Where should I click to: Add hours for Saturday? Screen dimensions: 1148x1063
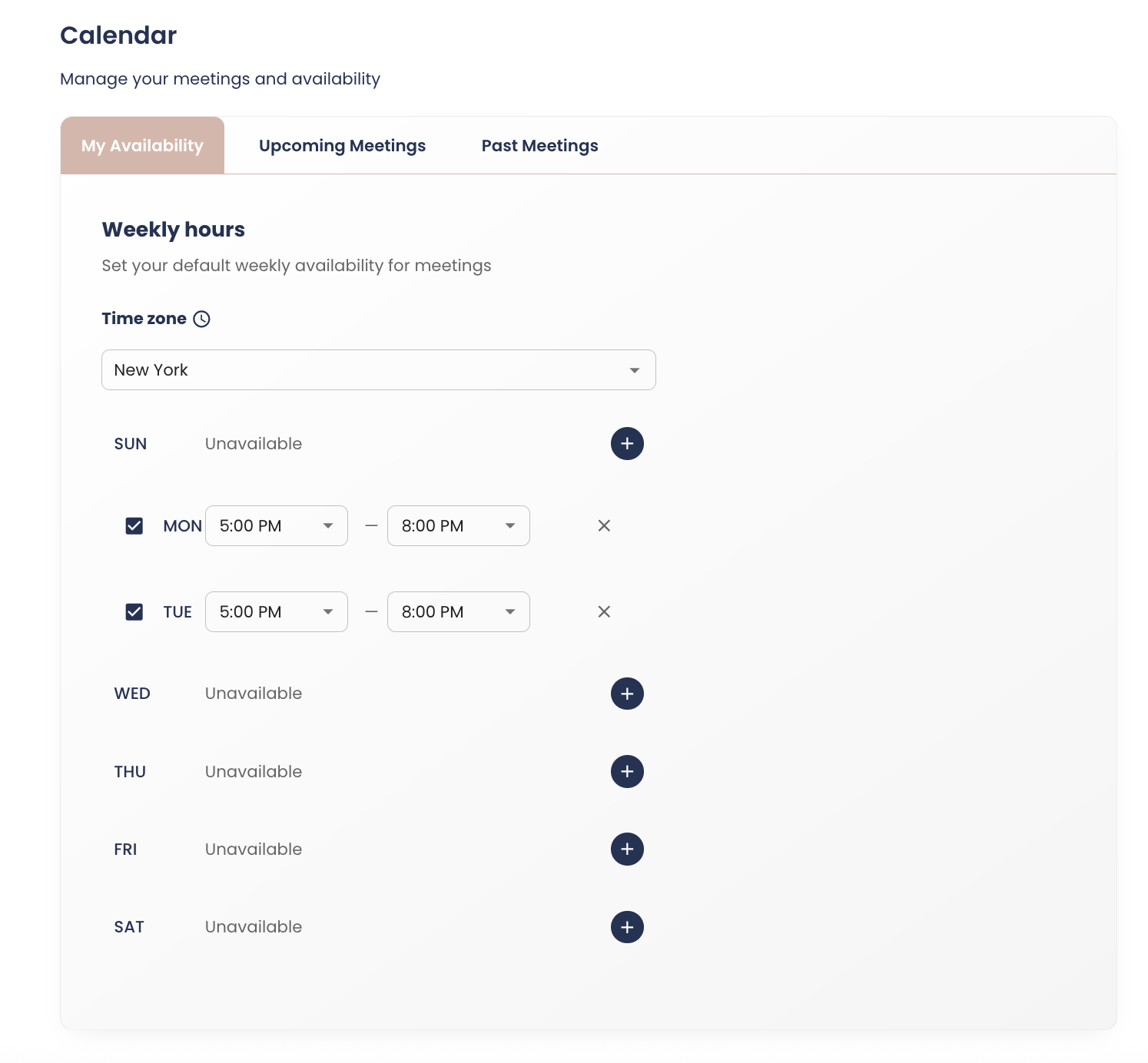click(x=627, y=927)
